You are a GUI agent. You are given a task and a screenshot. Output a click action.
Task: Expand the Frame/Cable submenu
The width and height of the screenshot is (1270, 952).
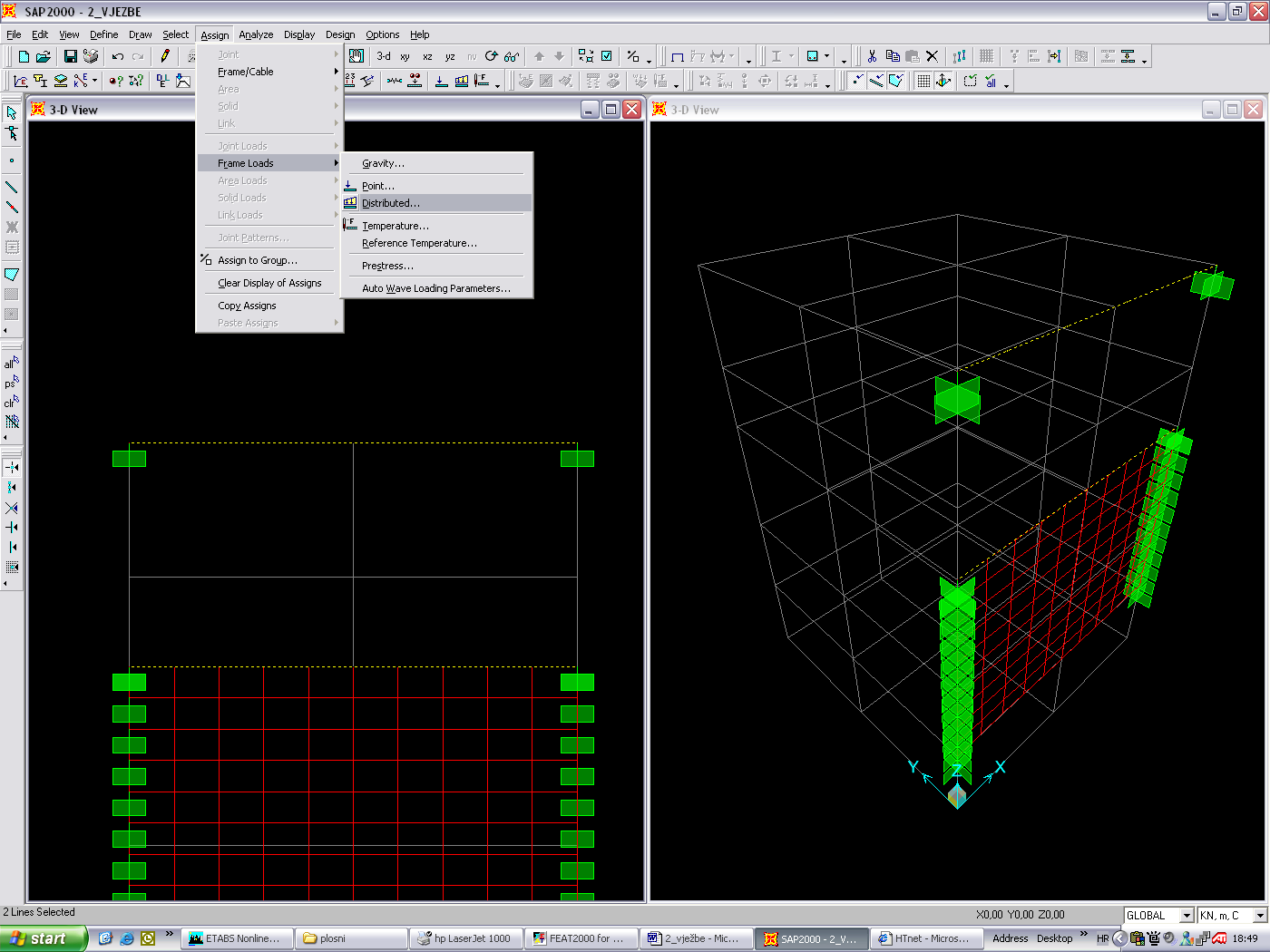pyautogui.click(x=269, y=72)
